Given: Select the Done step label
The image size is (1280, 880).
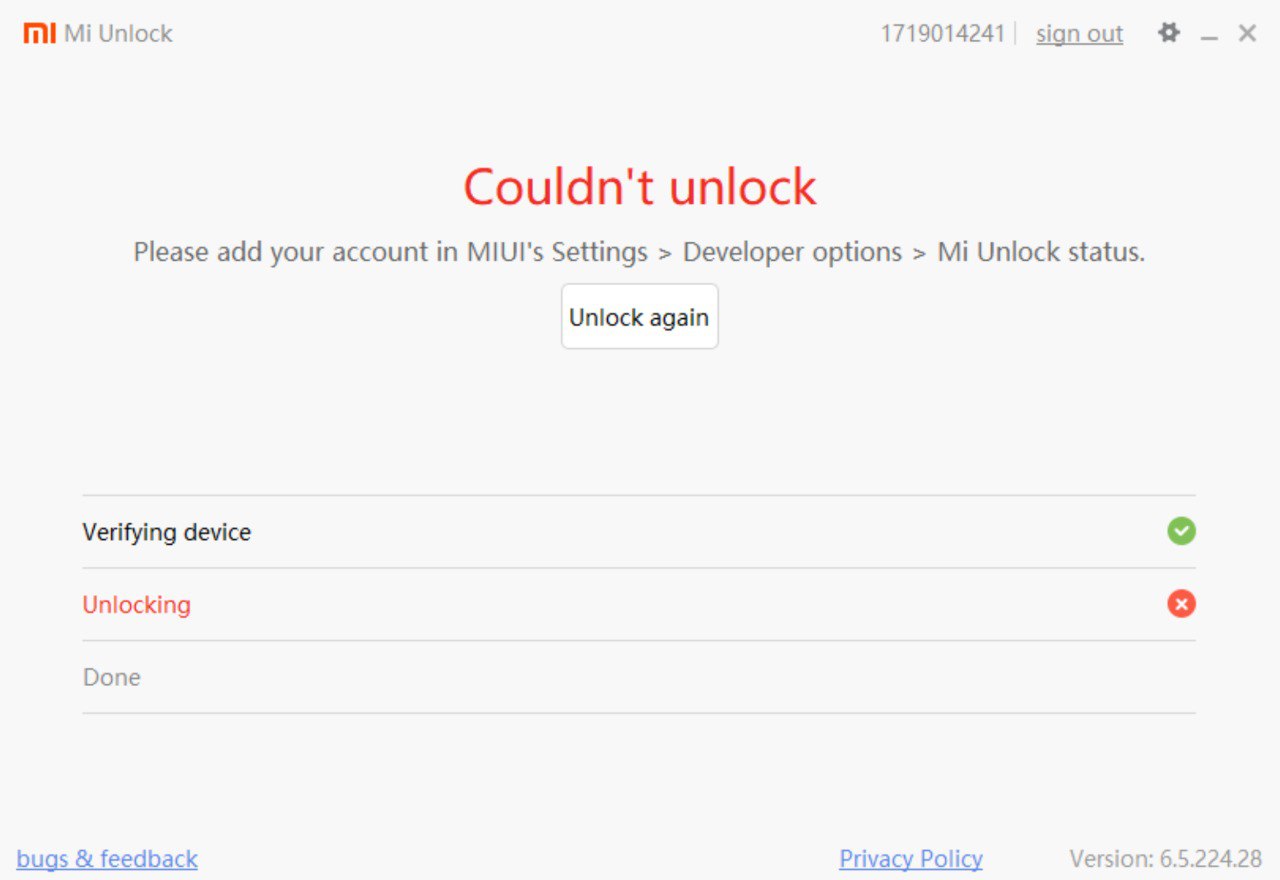Looking at the screenshot, I should point(111,677).
